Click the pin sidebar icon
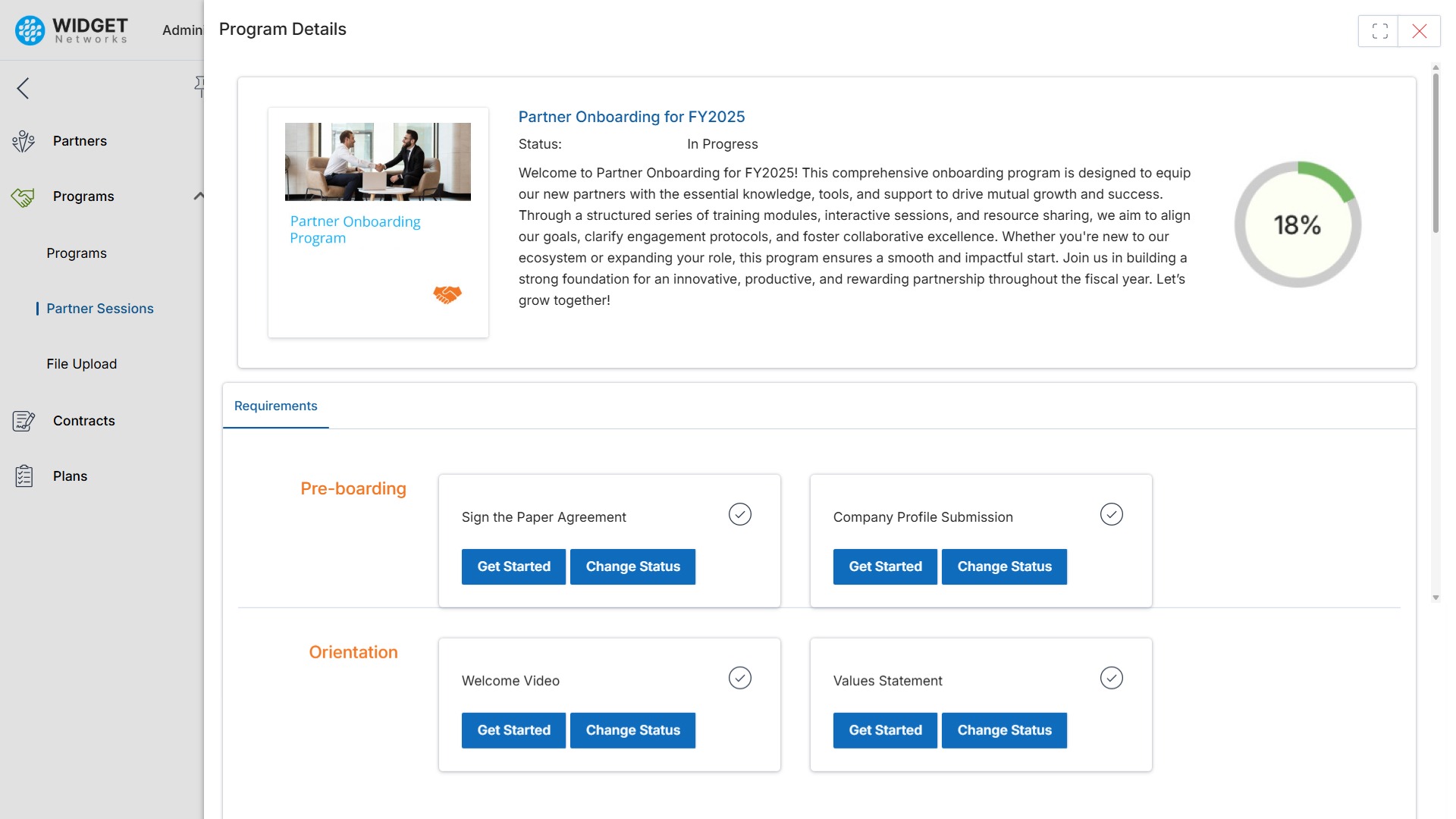 tap(199, 86)
